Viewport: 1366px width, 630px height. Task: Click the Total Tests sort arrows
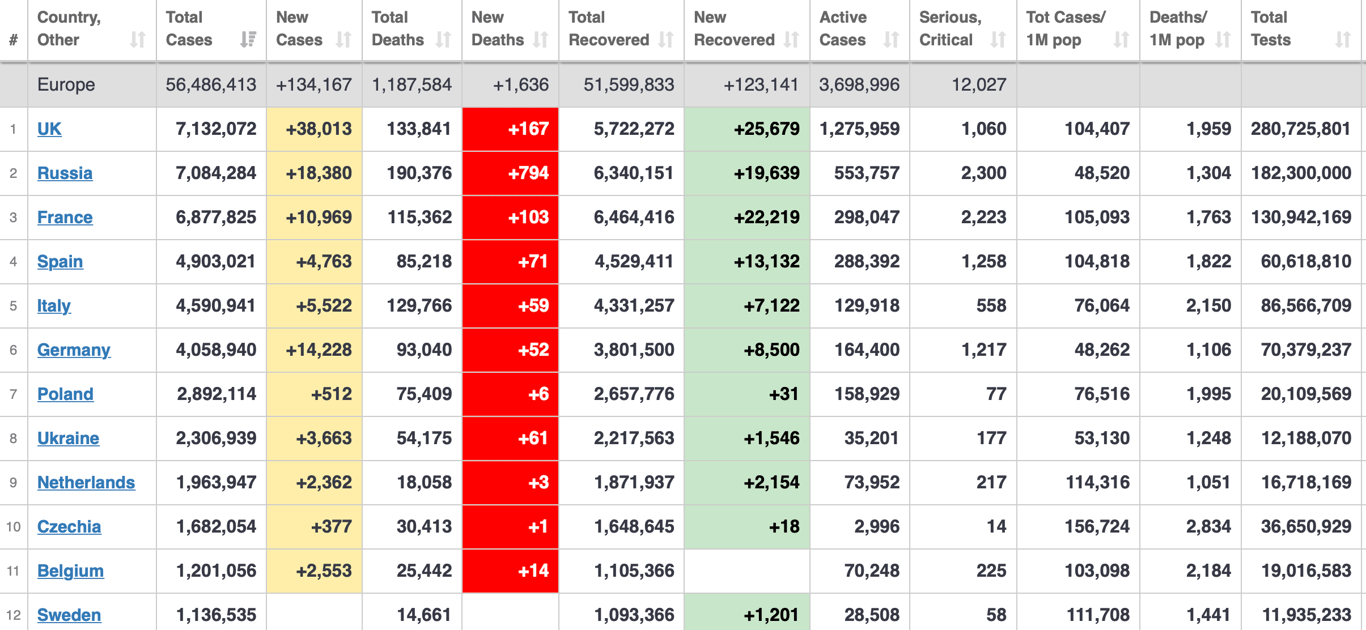pyautogui.click(x=1343, y=40)
